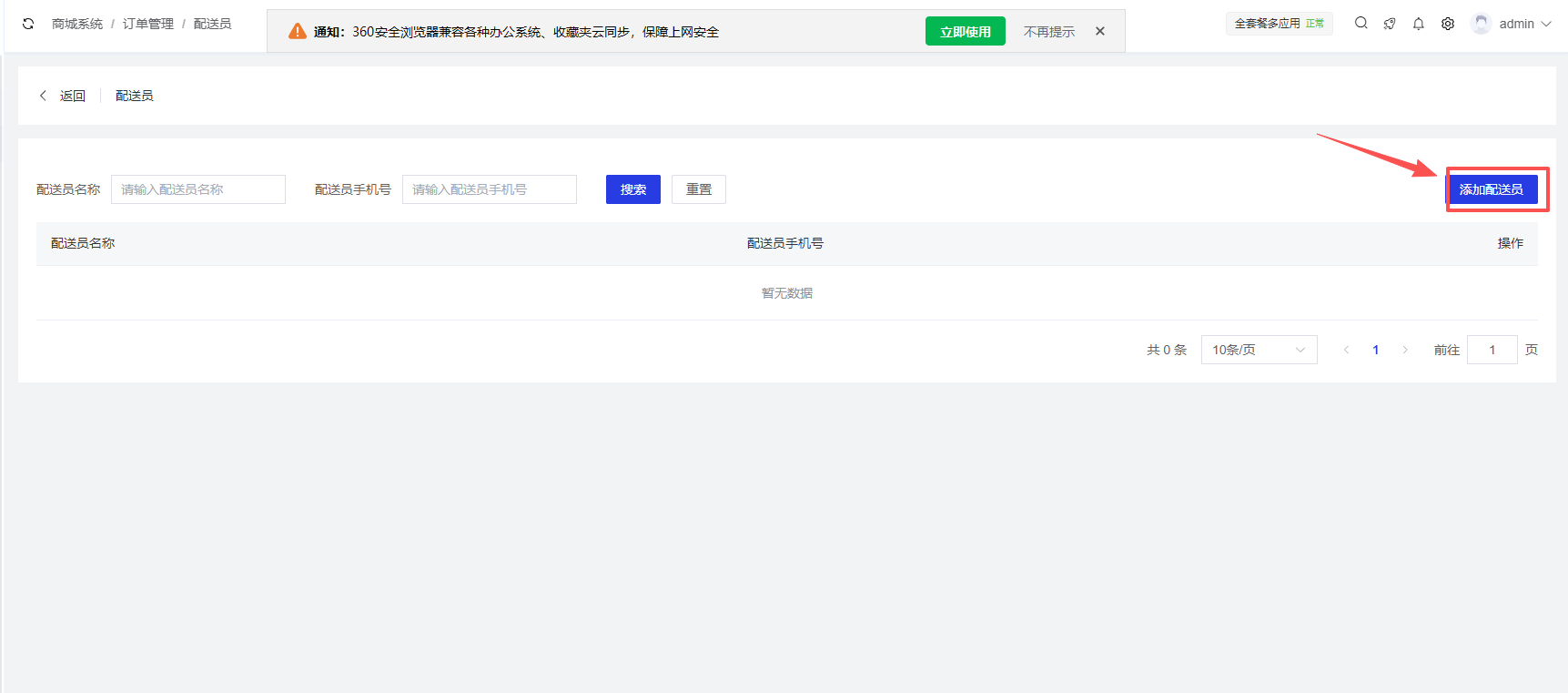Image resolution: width=1568 pixels, height=693 pixels.
Task: Click the admin user avatar
Action: tap(1481, 24)
